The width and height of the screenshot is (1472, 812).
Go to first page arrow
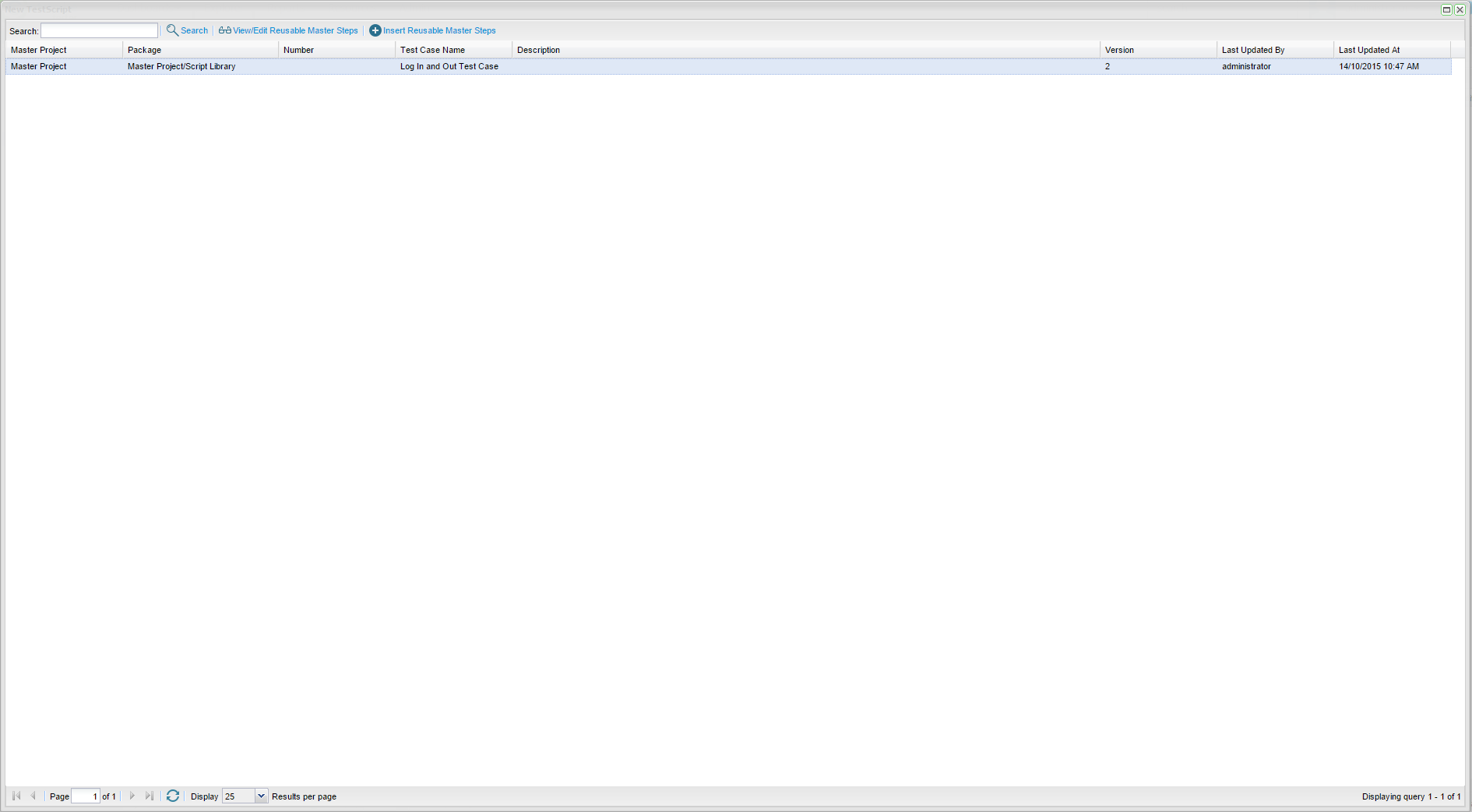[x=16, y=796]
